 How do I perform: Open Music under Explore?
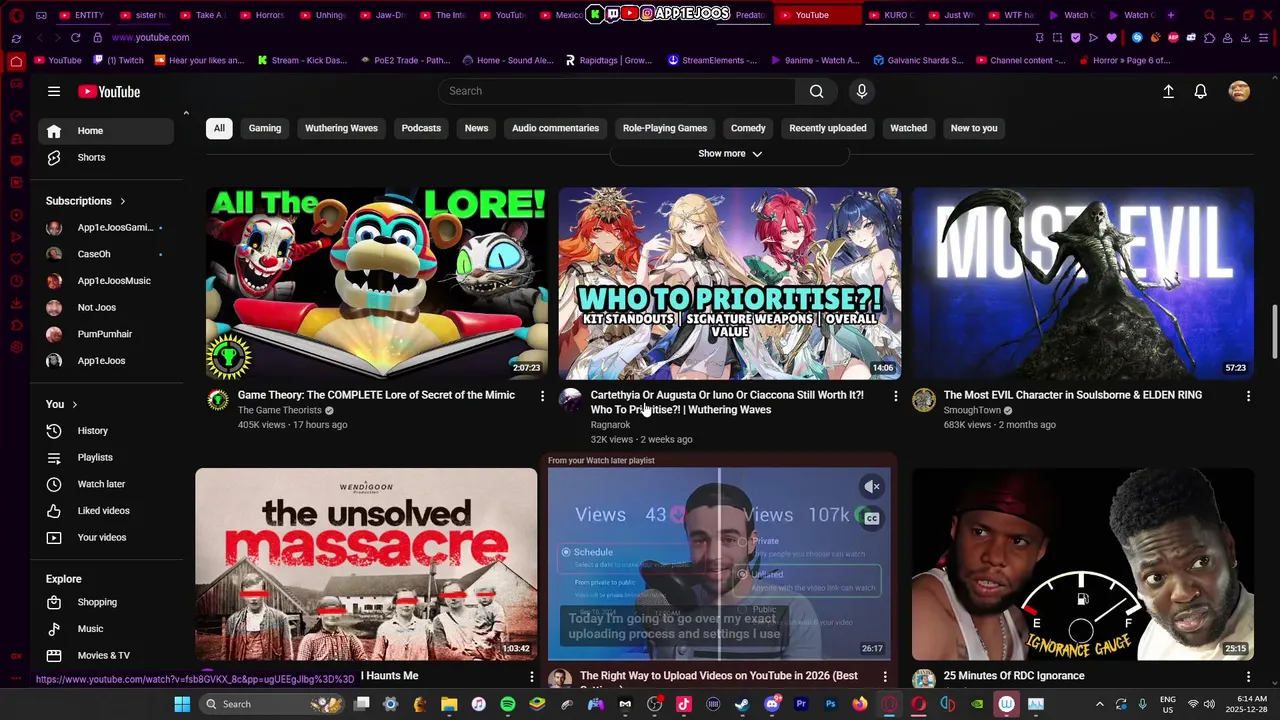point(106,629)
